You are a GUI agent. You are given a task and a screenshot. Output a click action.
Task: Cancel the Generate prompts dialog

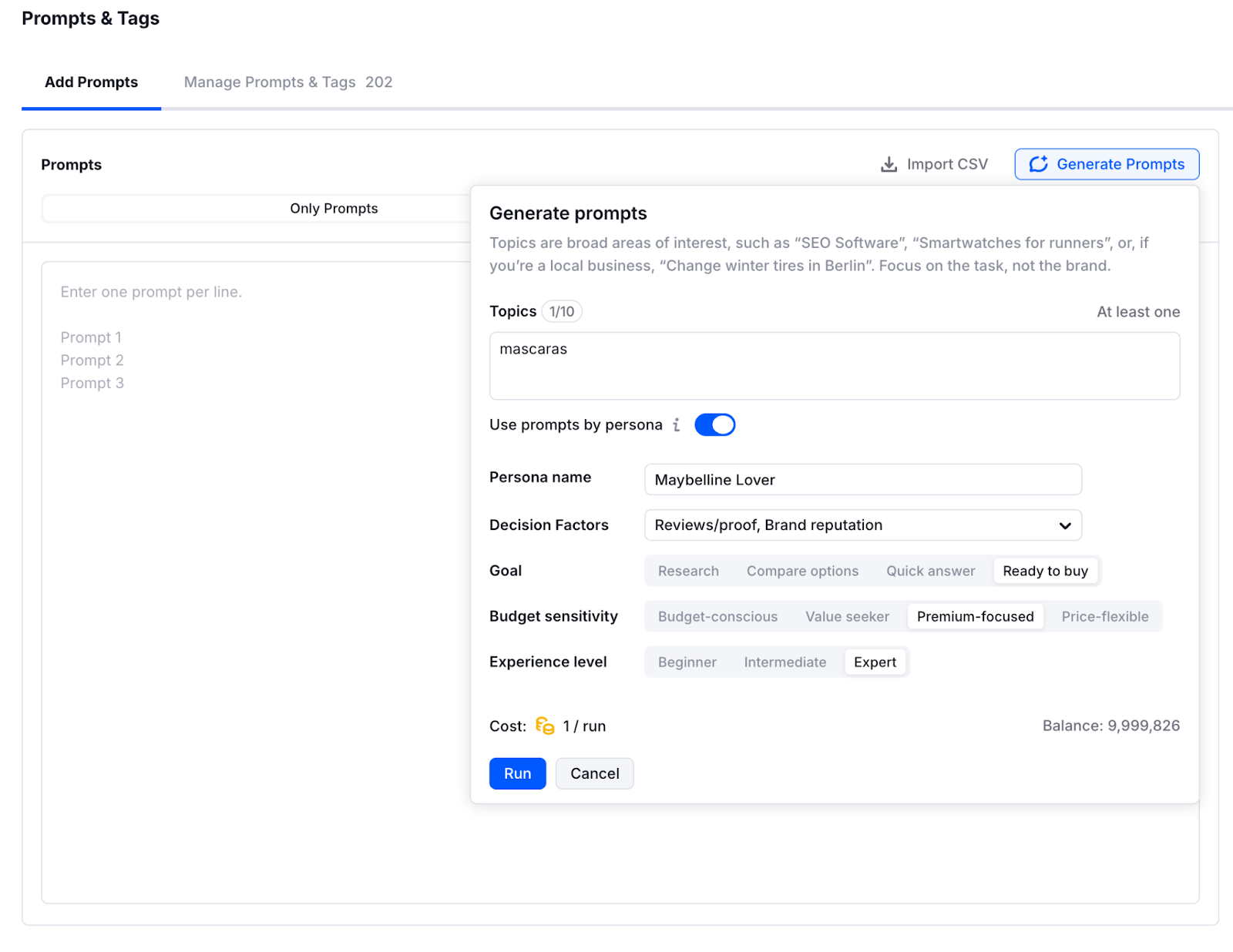point(594,773)
